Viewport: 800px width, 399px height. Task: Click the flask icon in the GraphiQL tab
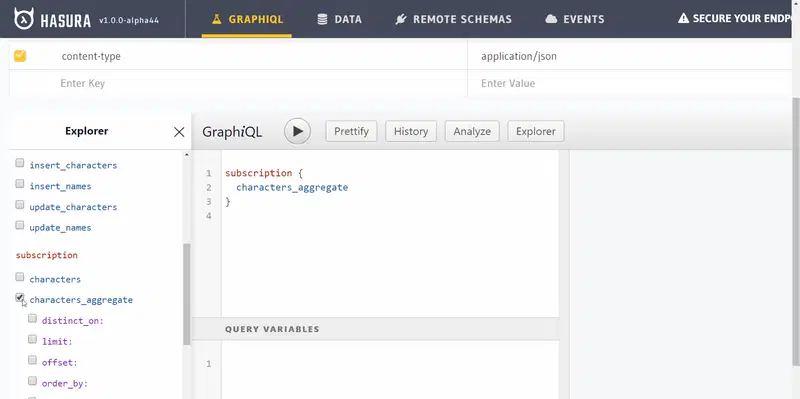(x=216, y=19)
